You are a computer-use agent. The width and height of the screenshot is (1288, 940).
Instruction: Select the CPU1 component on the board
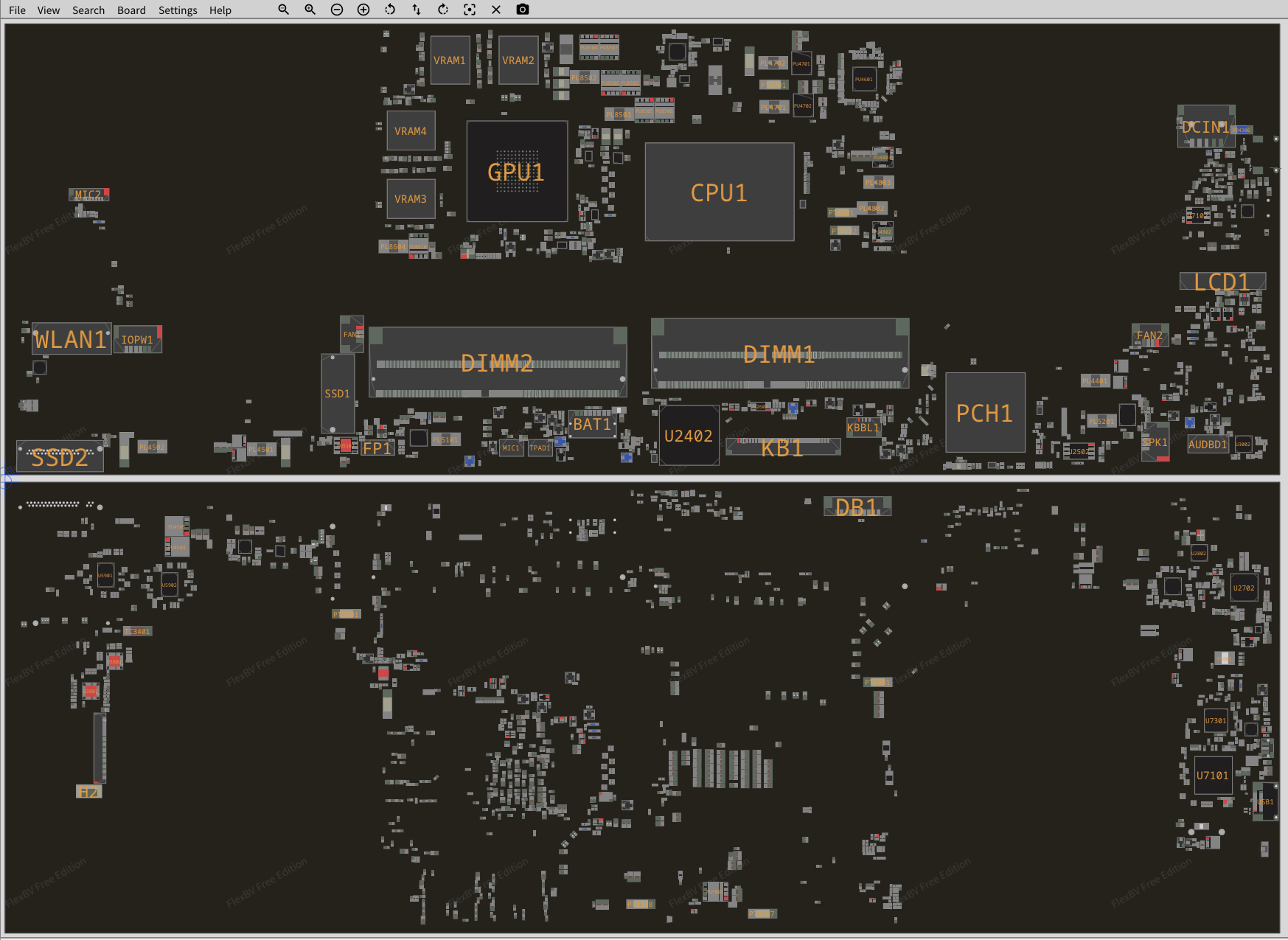tap(719, 192)
